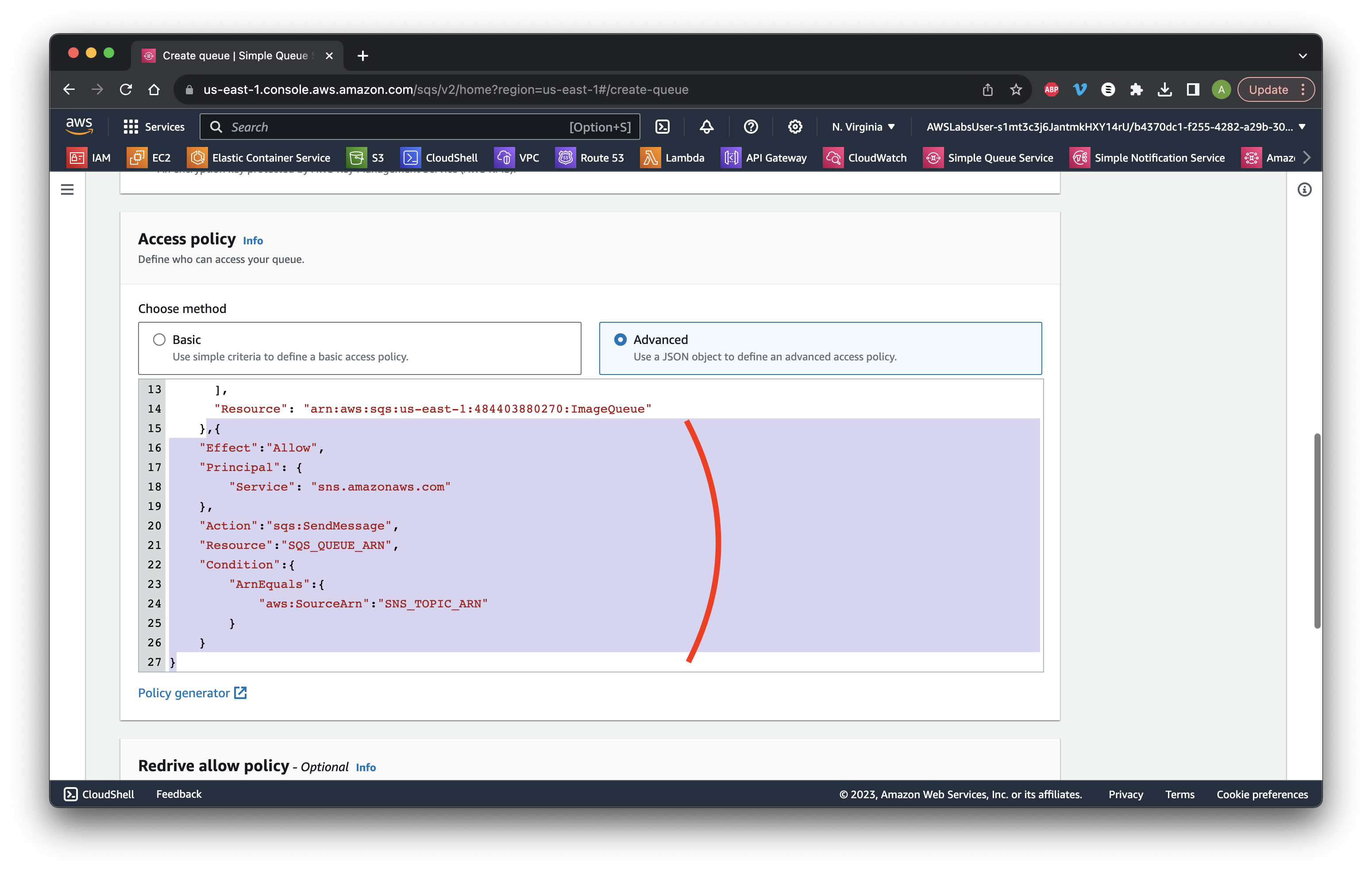The height and width of the screenshot is (873, 1372).
Task: Open the browser profile avatar
Action: [x=1221, y=89]
